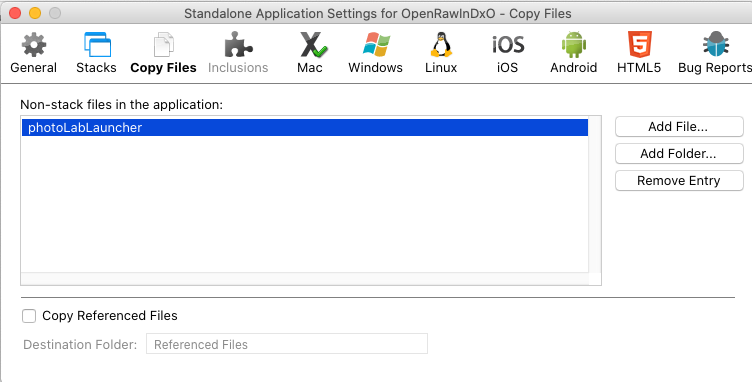Click the yellow minimize window button
This screenshot has width=752, height=382.
pyautogui.click(x=35, y=13)
